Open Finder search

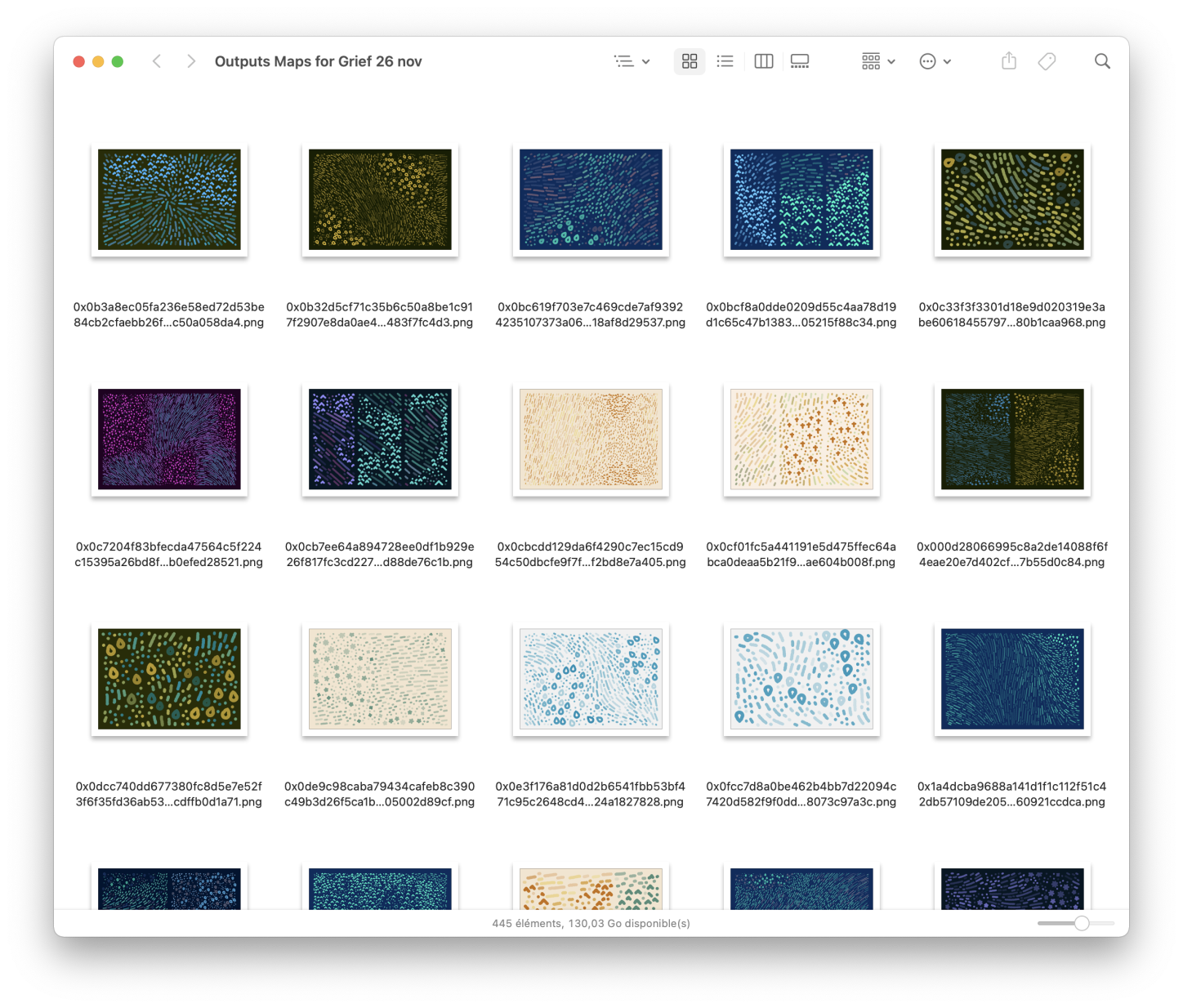1102,61
